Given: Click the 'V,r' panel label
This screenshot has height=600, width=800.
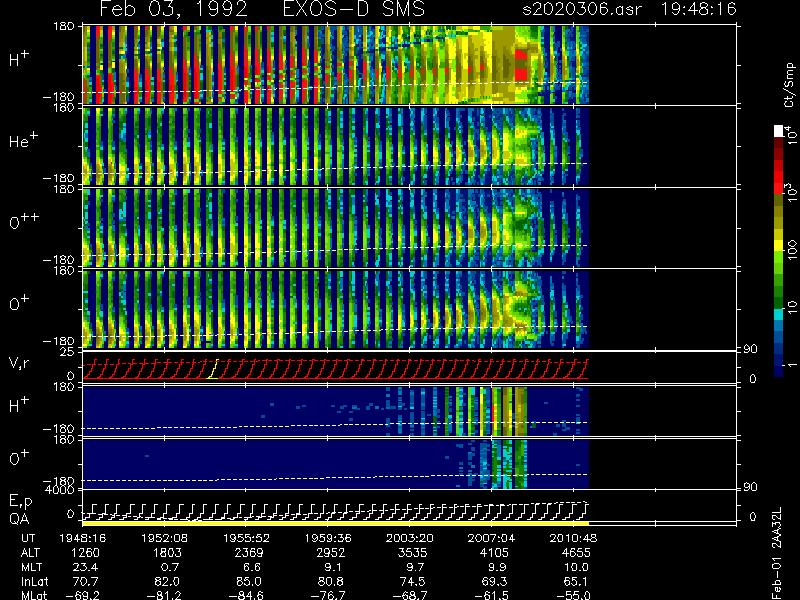Looking at the screenshot, I should 19,363.
